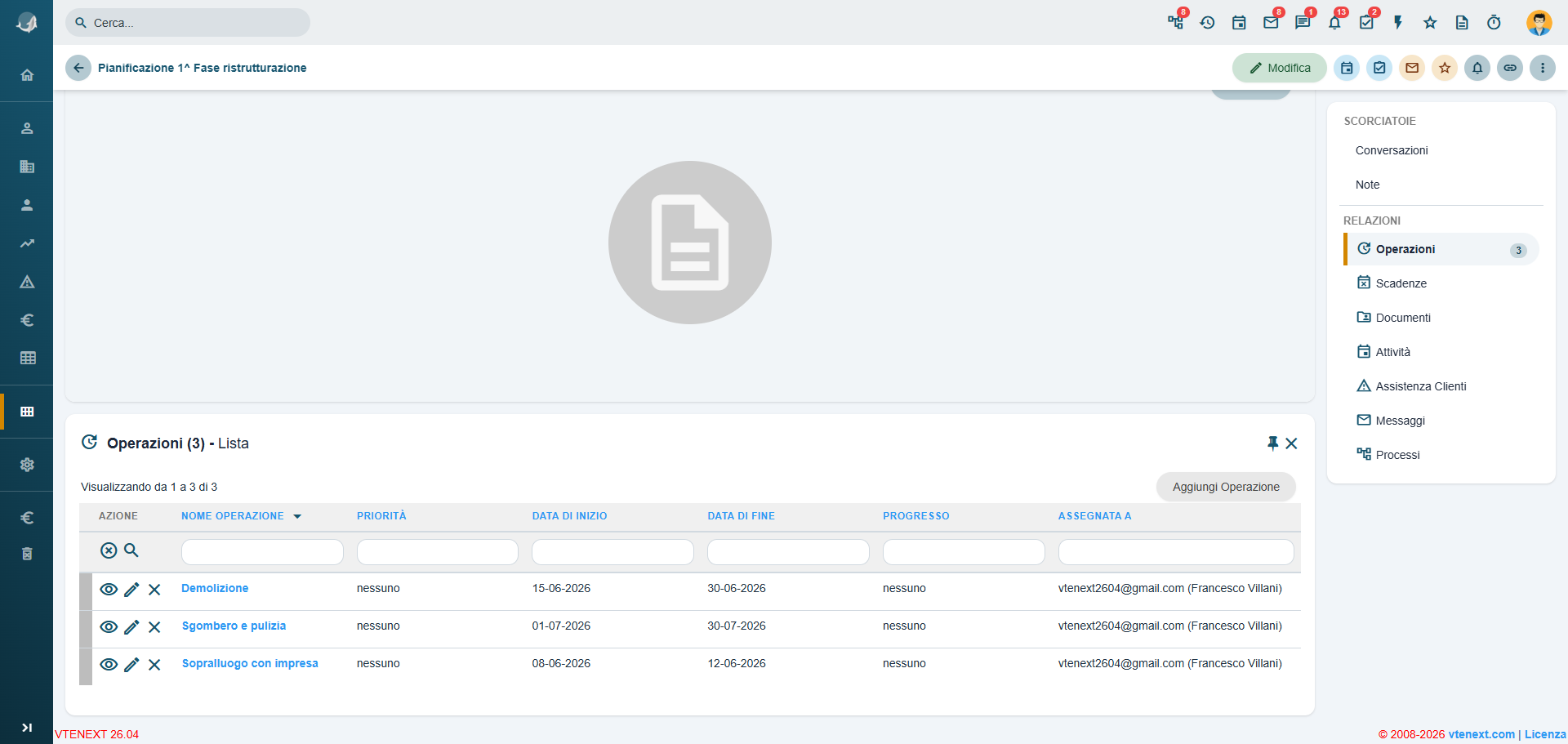The image size is (1568, 744).
Task: Open vtenext.com footer link
Action: [x=1481, y=734]
